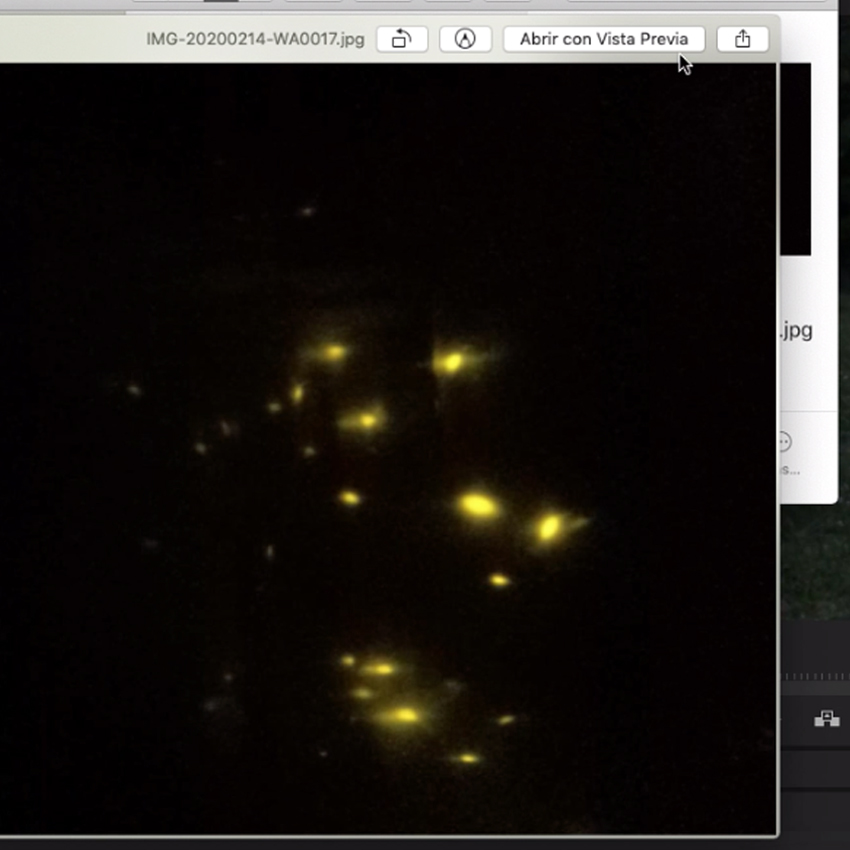
Task: Click the track link icon in the timeline
Action: 826,718
